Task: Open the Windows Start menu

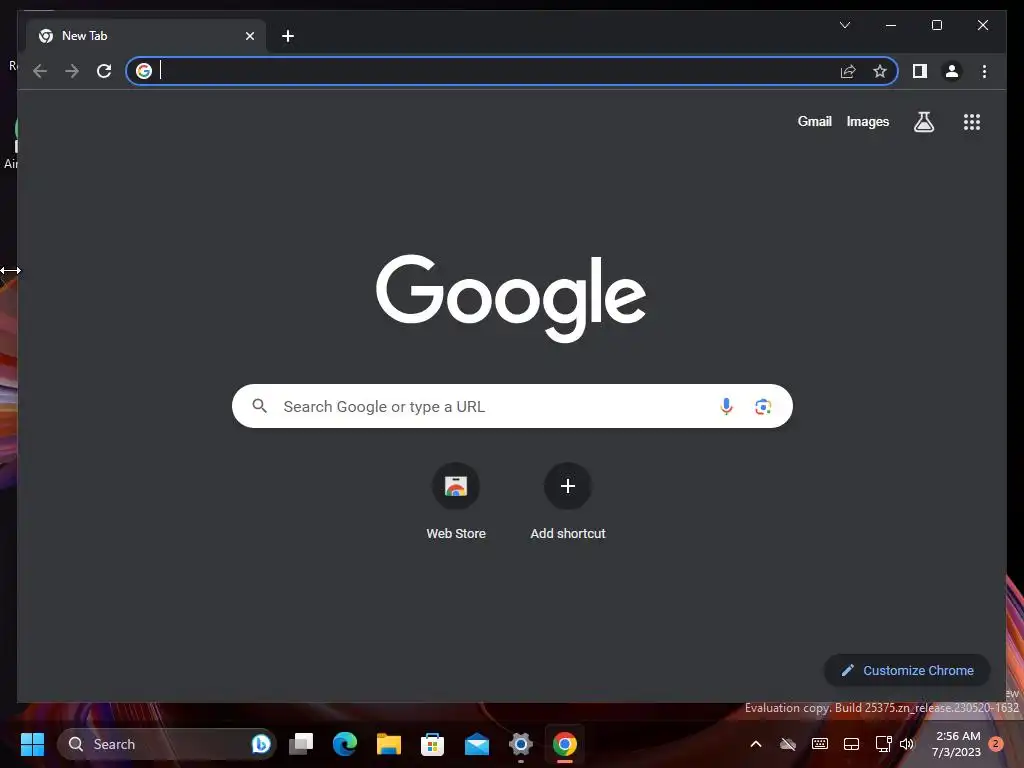Action: pyautogui.click(x=32, y=744)
